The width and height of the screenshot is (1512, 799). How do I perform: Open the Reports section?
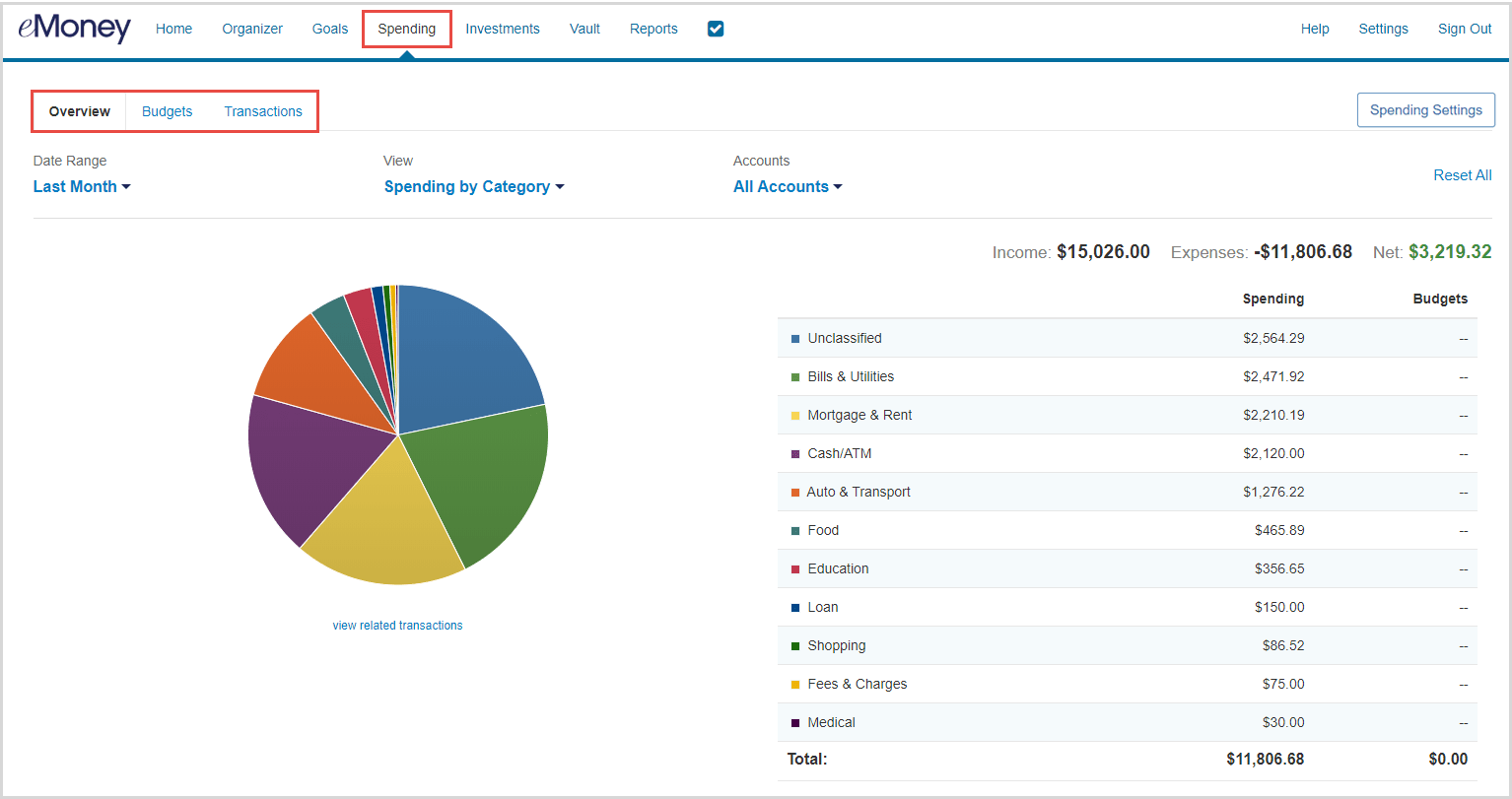pyautogui.click(x=653, y=29)
